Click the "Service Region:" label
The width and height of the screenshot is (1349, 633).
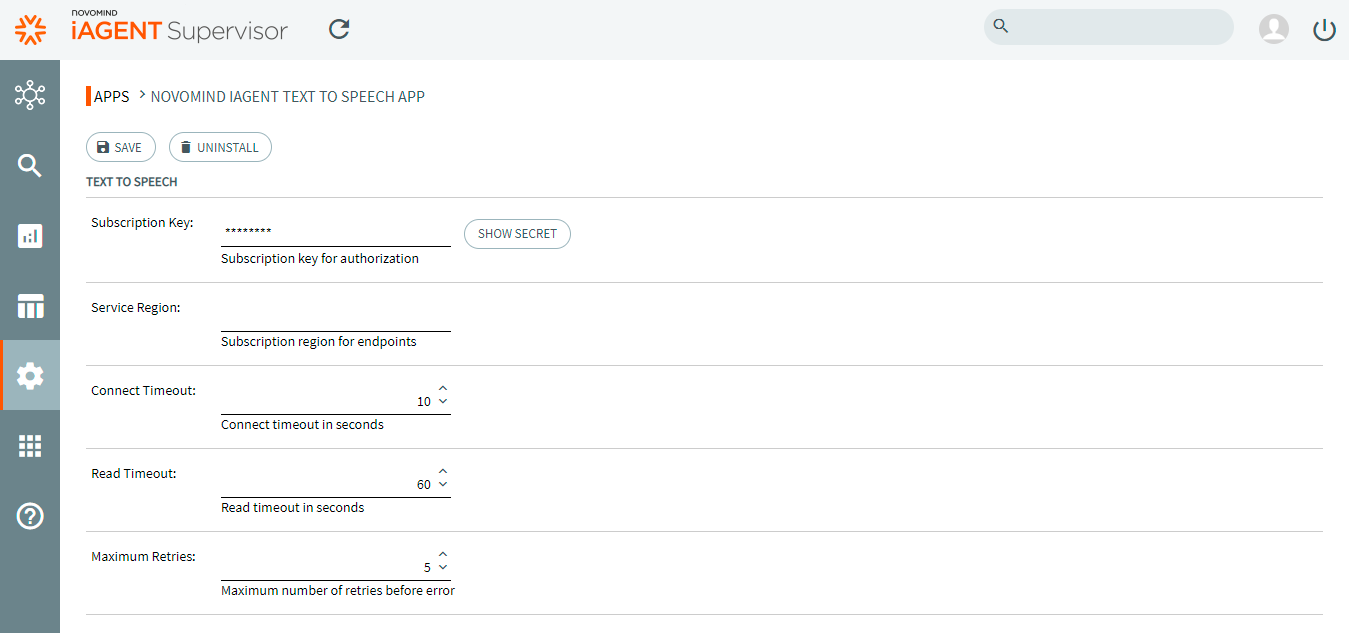136,308
